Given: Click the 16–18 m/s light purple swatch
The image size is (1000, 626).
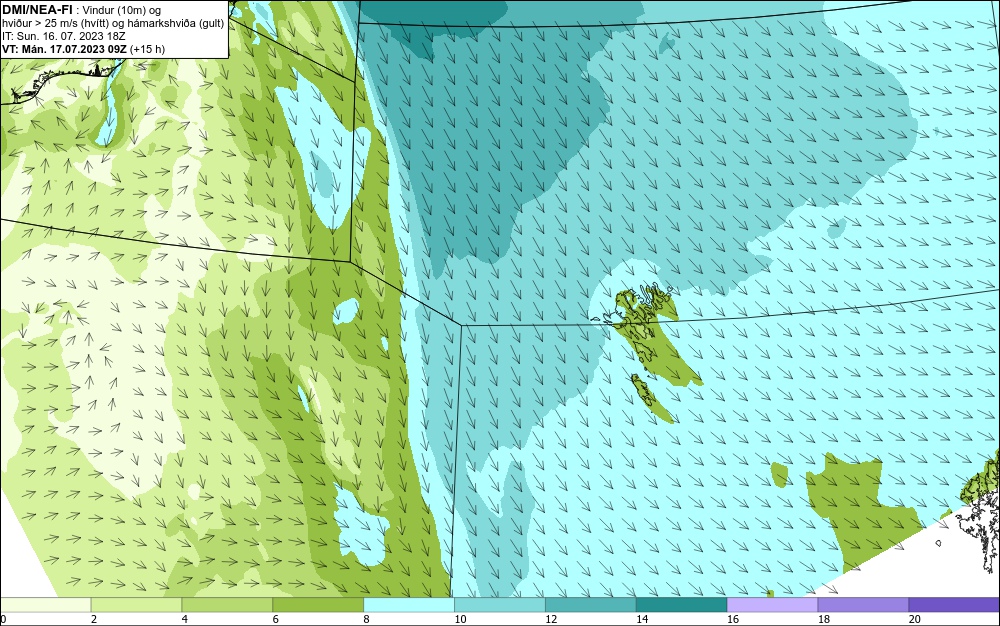Looking at the screenshot, I should (772, 604).
